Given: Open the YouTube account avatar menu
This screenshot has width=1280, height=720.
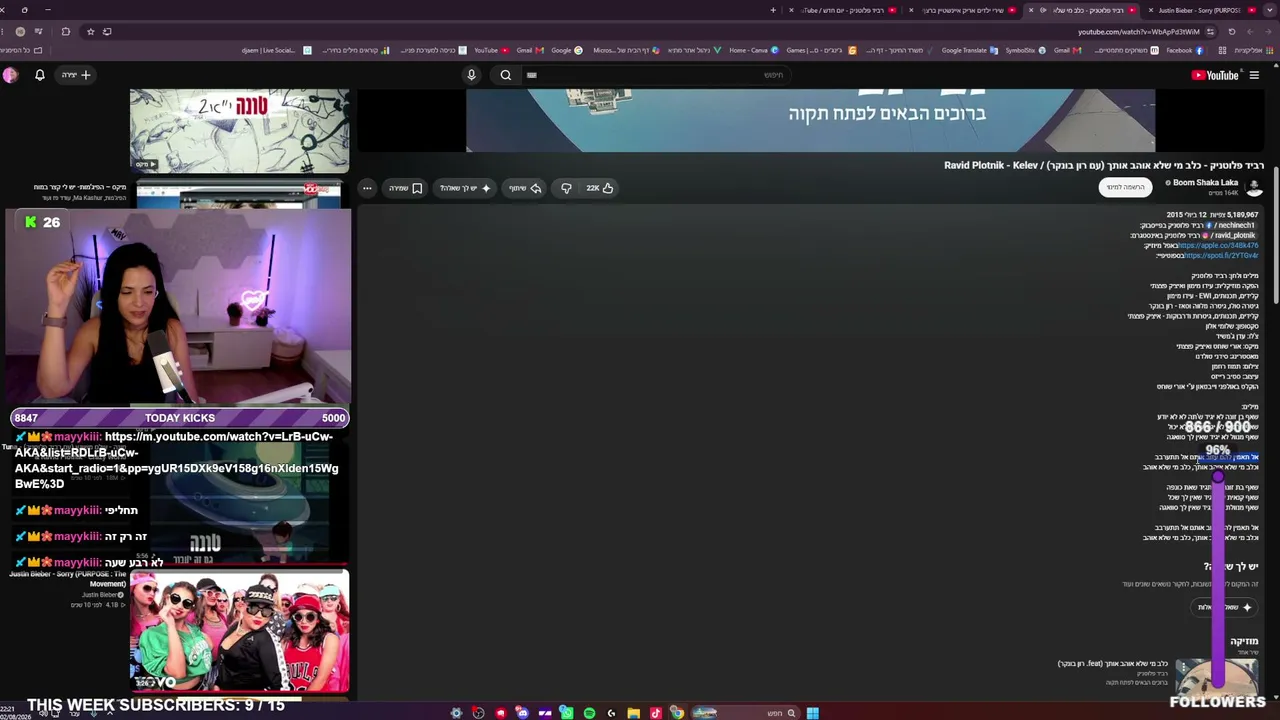Looking at the screenshot, I should [10, 75].
